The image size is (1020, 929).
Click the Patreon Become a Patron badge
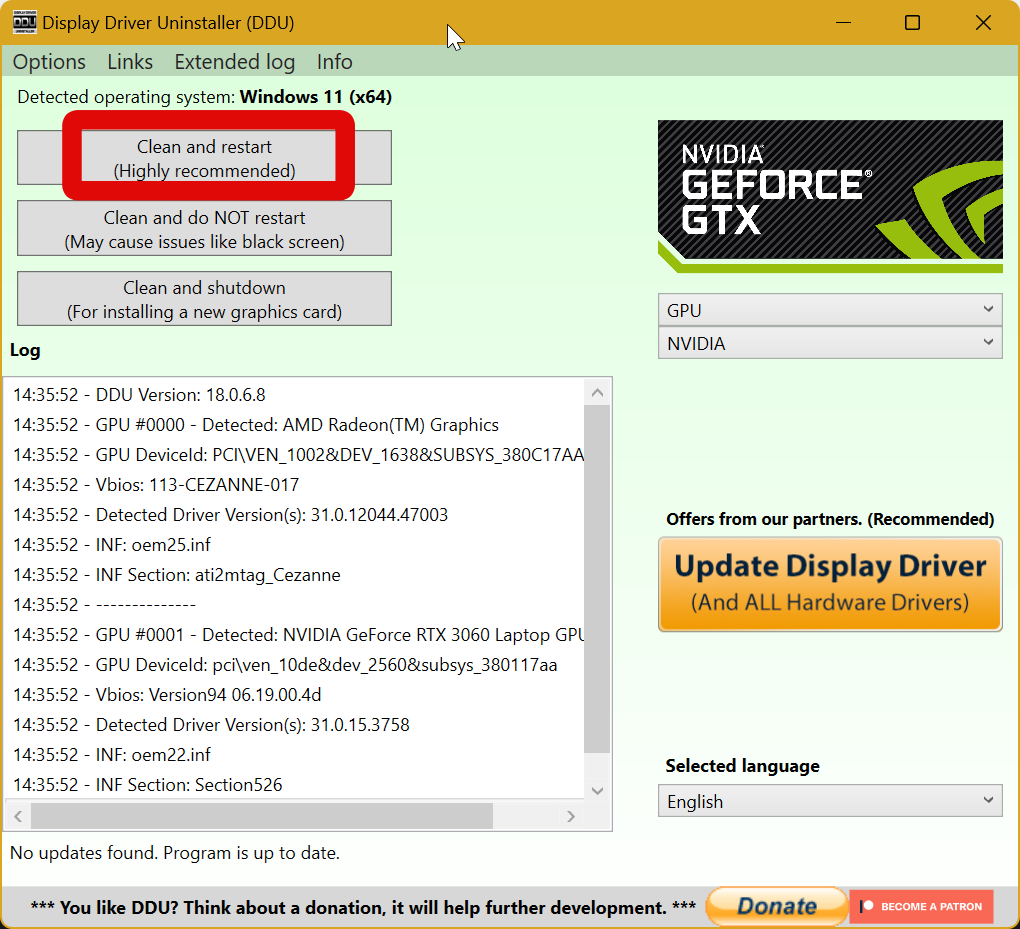(920, 906)
